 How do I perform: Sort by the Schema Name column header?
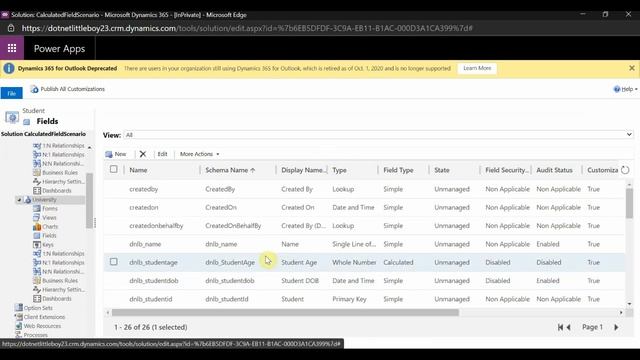[230, 170]
